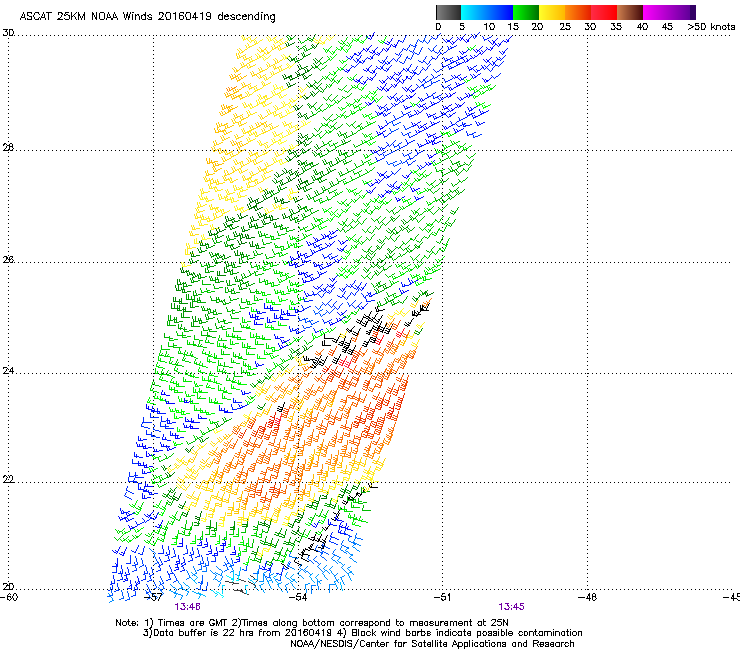Select the gray 0–5 knots legend swatch
The height and width of the screenshot is (650, 740).
point(448,12)
